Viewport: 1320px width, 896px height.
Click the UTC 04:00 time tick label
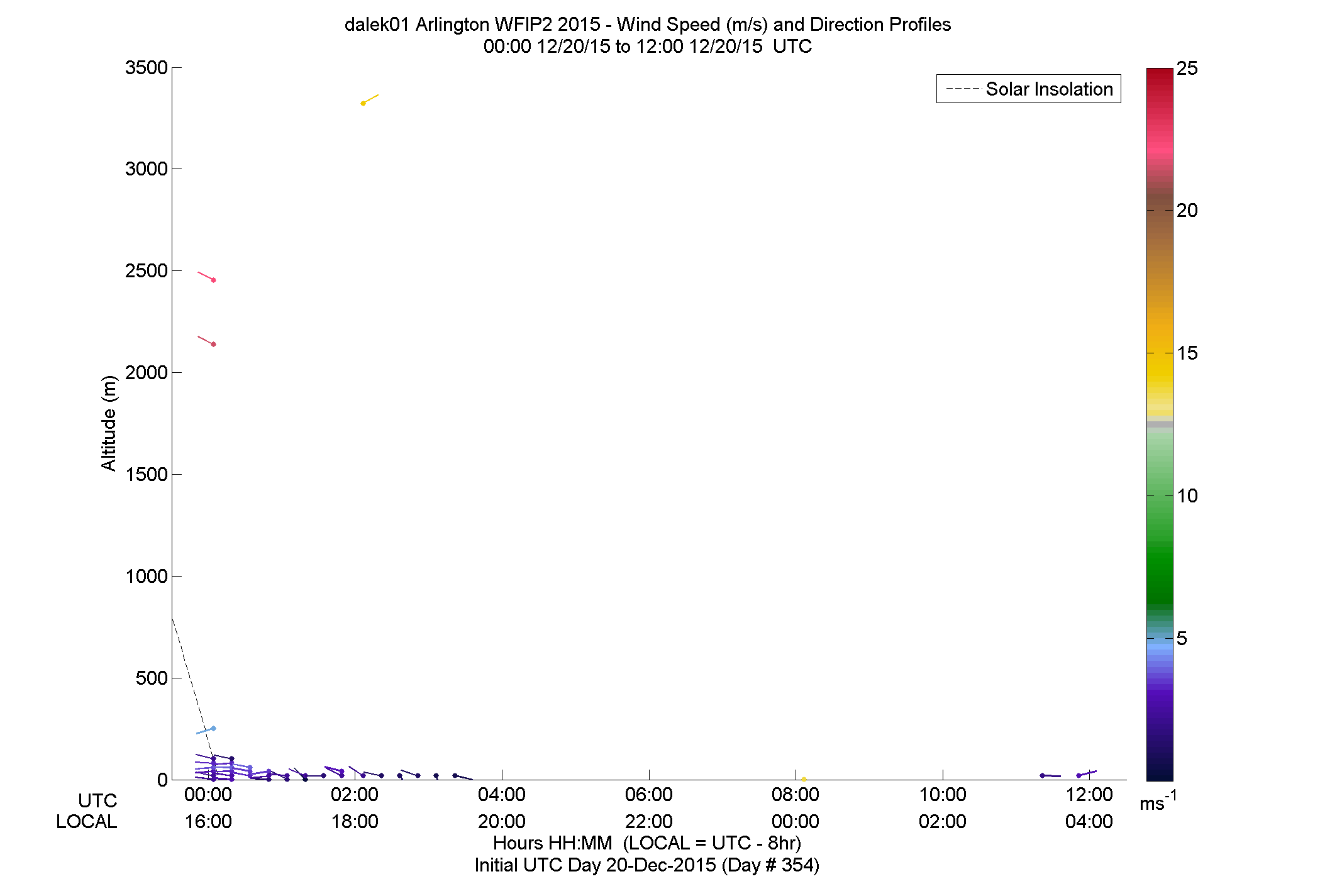pyautogui.click(x=502, y=795)
